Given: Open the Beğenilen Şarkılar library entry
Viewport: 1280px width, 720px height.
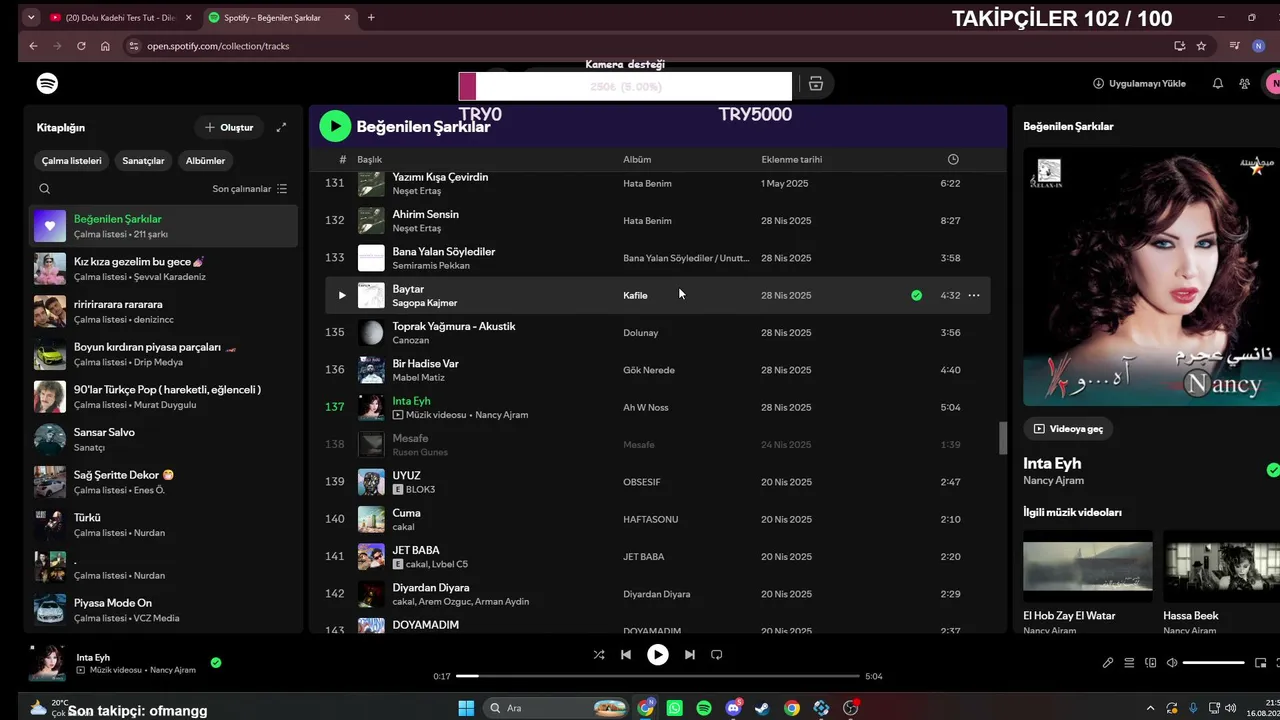Looking at the screenshot, I should (164, 226).
